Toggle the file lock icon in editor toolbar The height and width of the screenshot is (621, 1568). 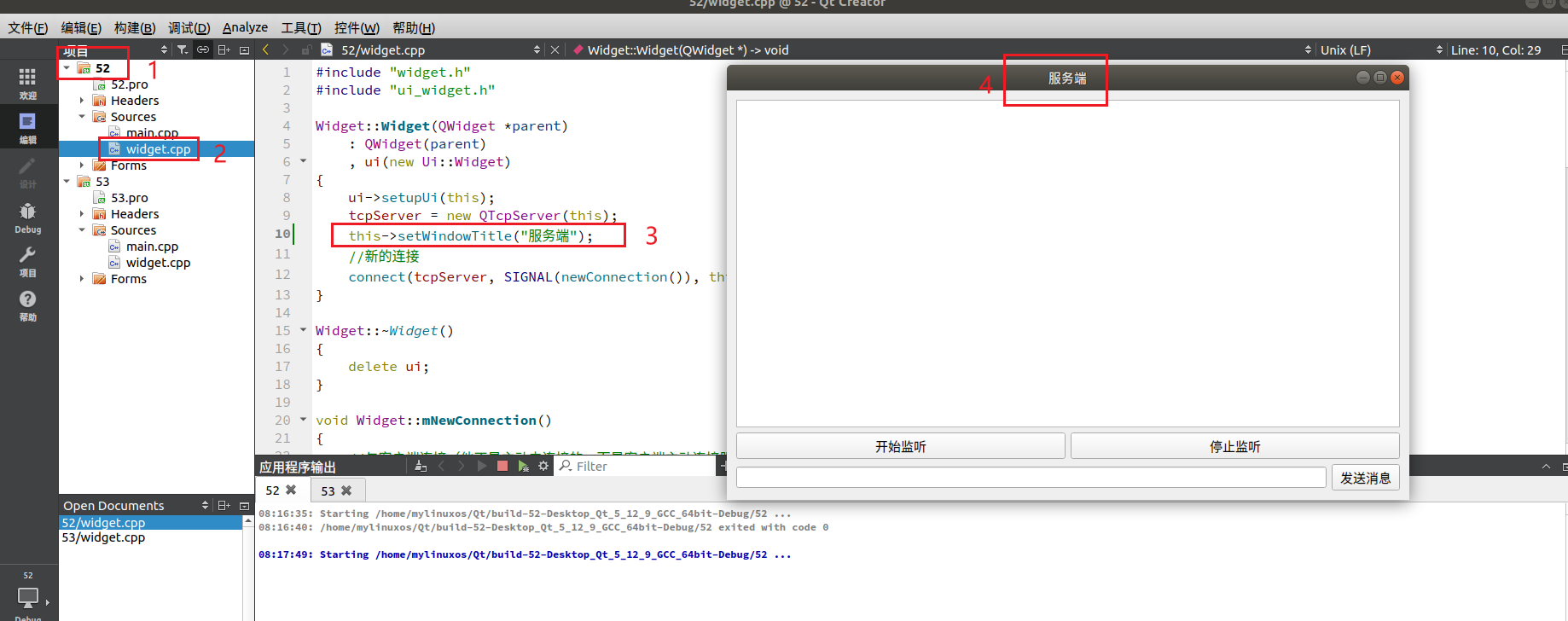305,49
